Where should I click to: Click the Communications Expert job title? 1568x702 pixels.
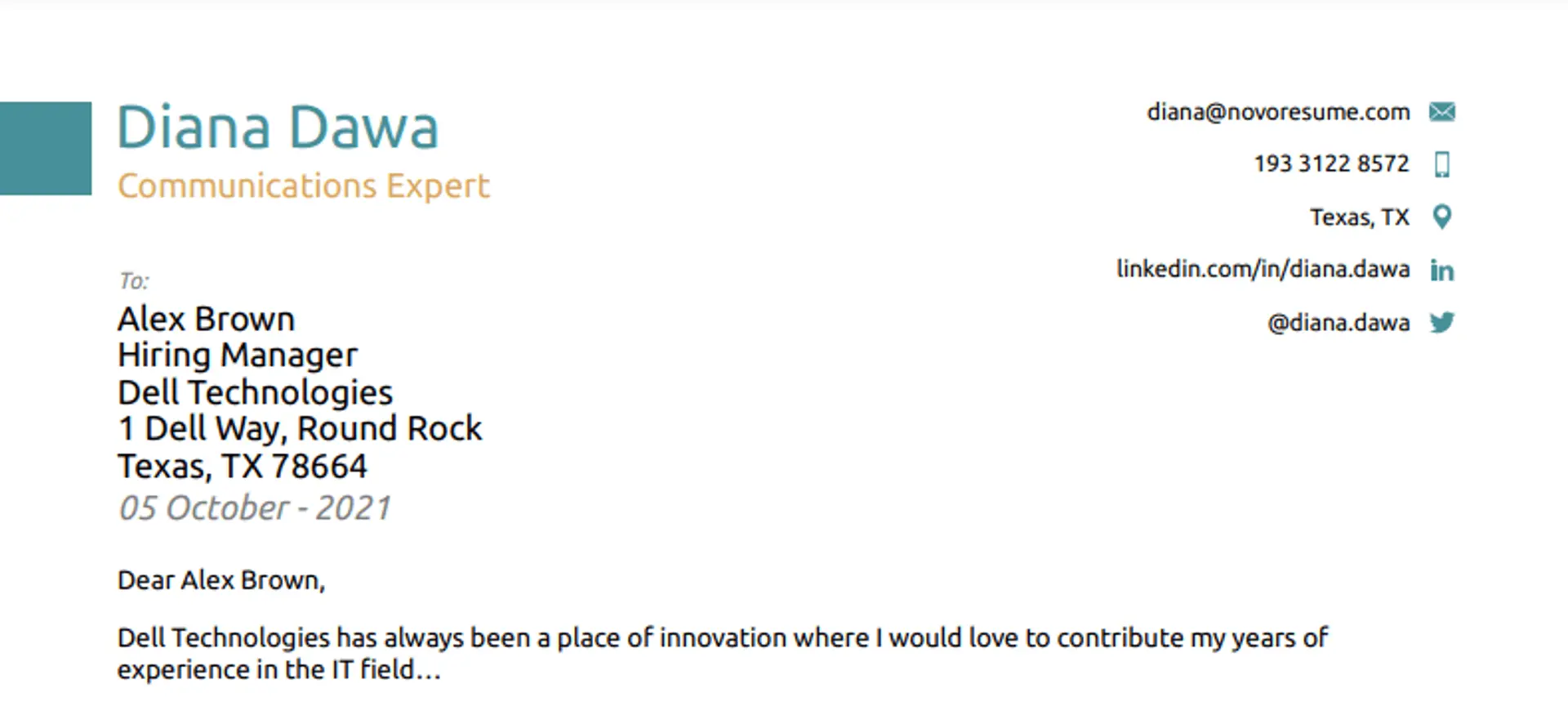[x=303, y=186]
